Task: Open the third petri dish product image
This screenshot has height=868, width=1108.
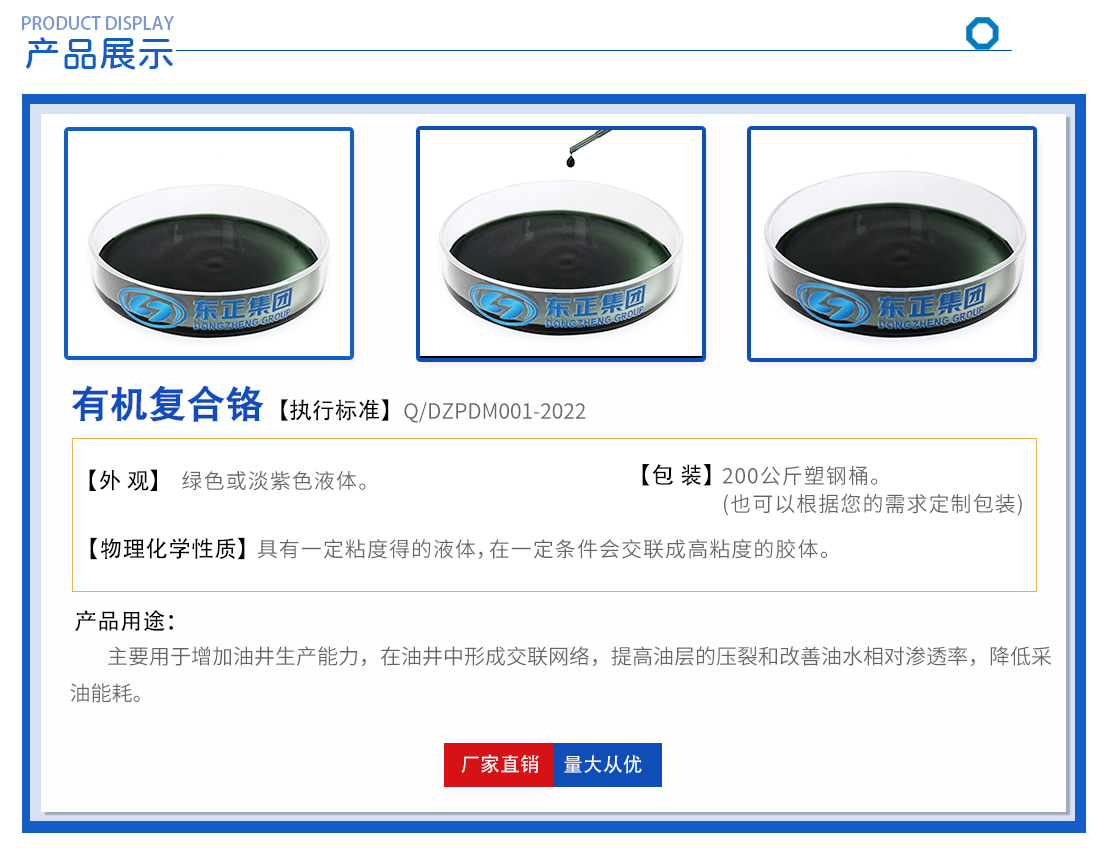Action: (x=892, y=244)
